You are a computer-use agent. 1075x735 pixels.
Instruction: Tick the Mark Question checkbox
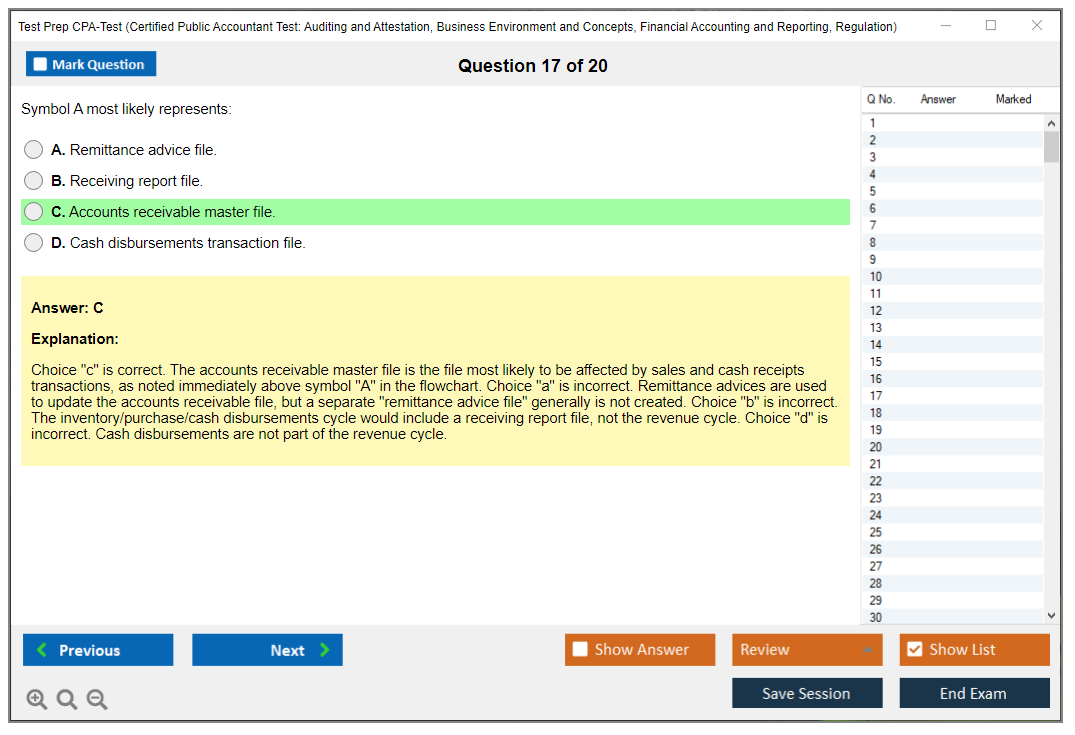tap(41, 65)
